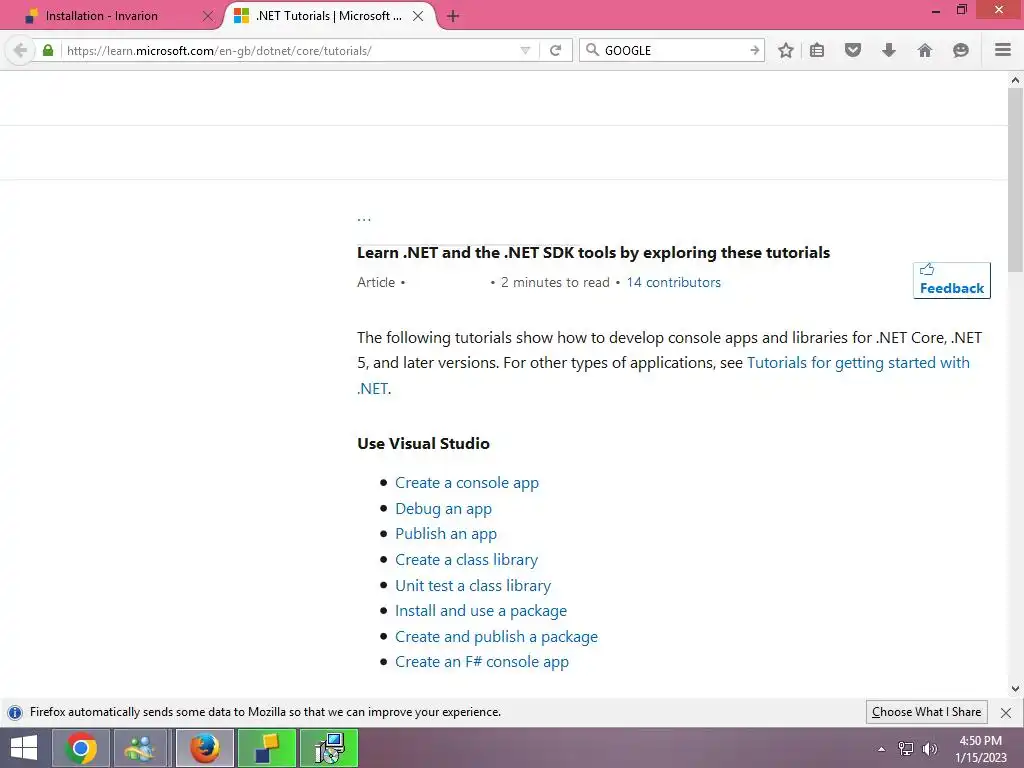Viewport: 1024px width, 768px height.
Task: Open the people messenger taskbar icon
Action: (141, 748)
